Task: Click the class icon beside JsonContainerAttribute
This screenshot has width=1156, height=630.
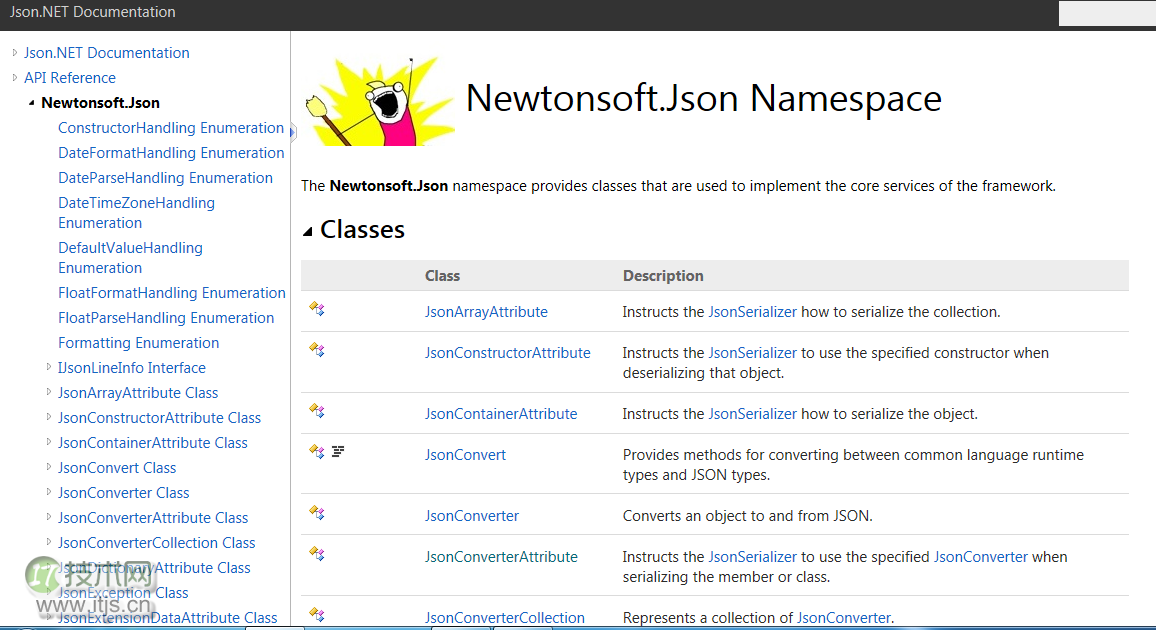Action: 317,411
